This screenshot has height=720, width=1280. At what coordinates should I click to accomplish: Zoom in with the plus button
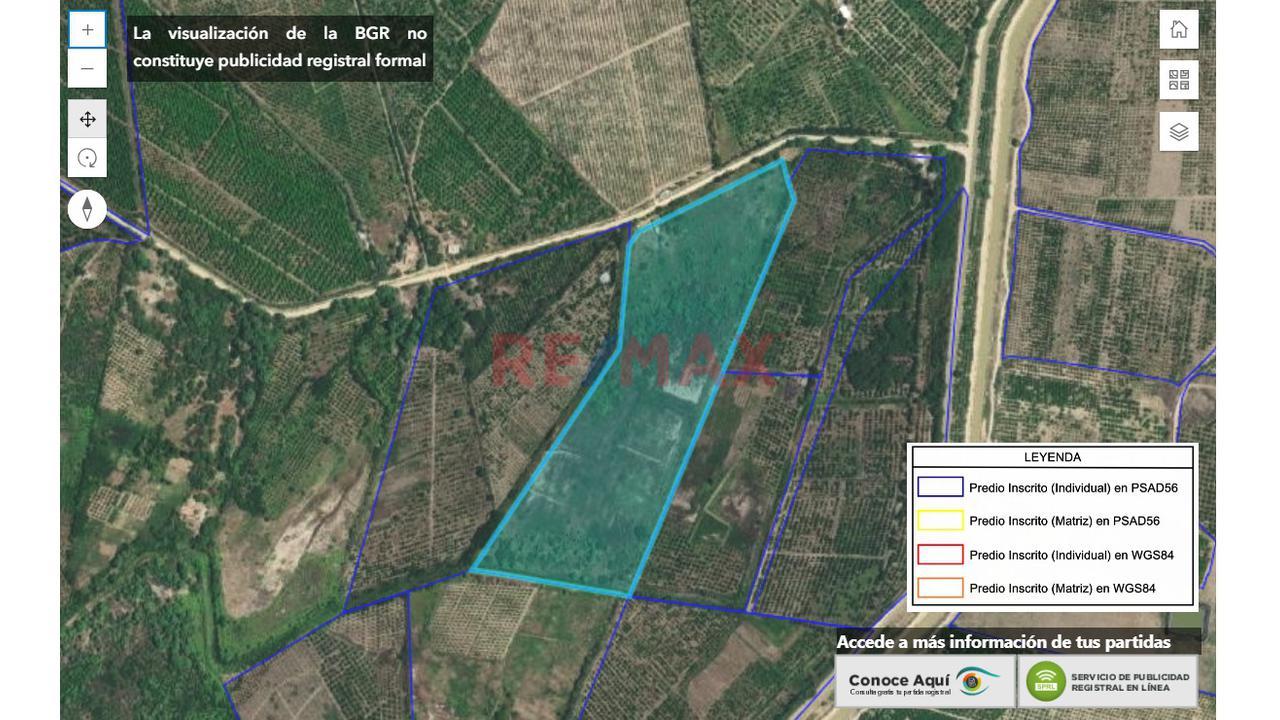pyautogui.click(x=87, y=30)
